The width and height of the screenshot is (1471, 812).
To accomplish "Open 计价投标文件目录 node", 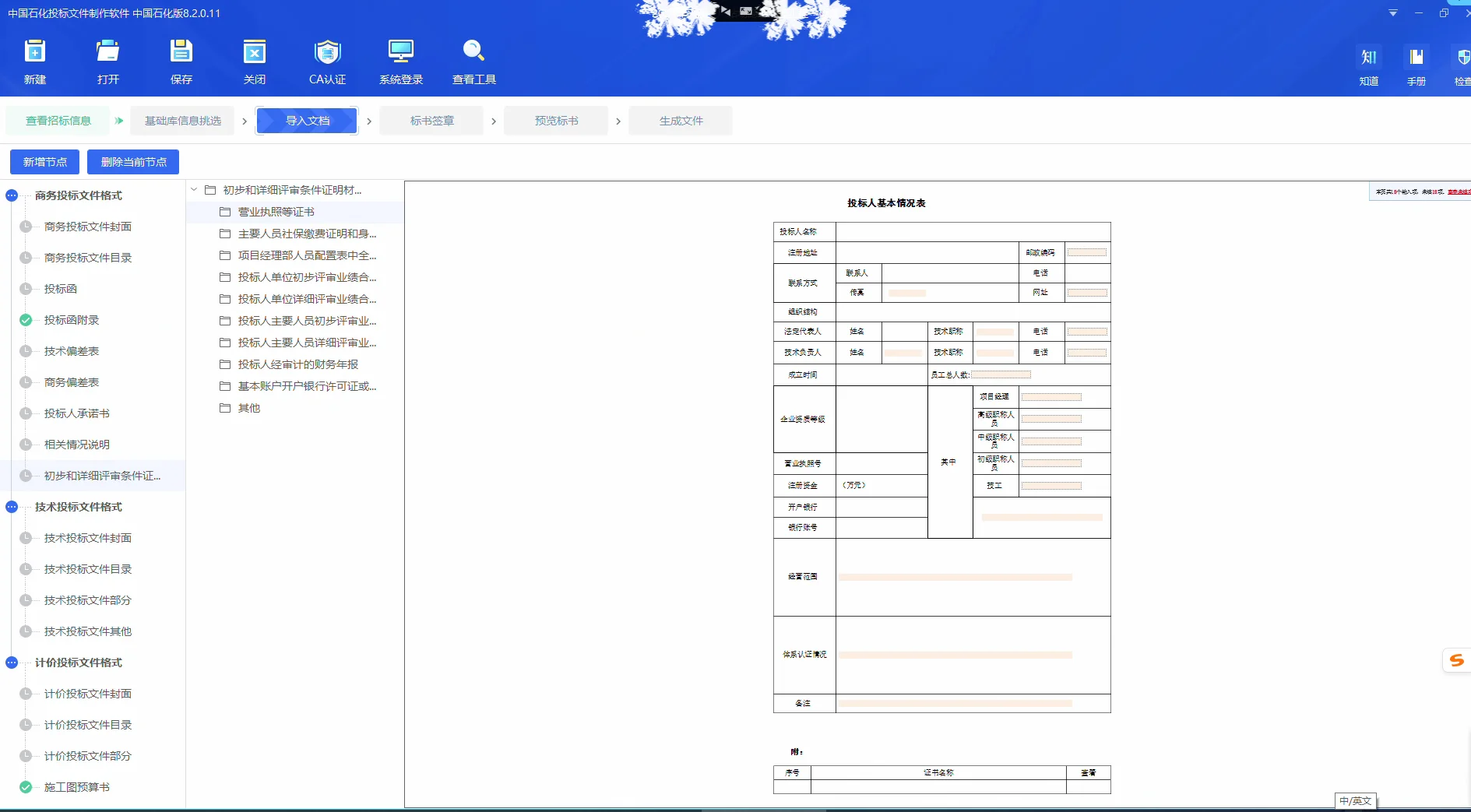I will pos(88,725).
